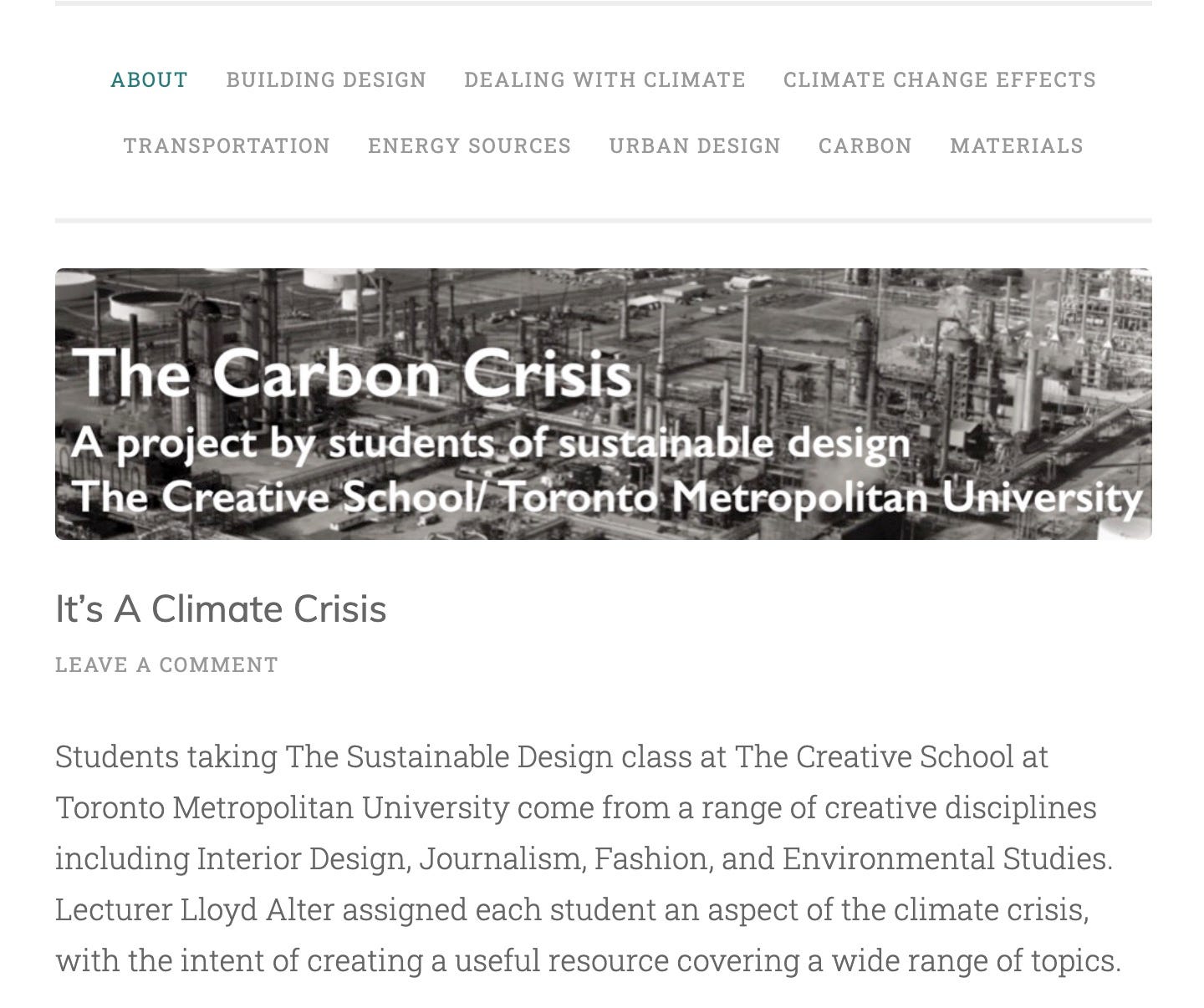Click The Carbon Crisis banner headline

click(x=354, y=373)
